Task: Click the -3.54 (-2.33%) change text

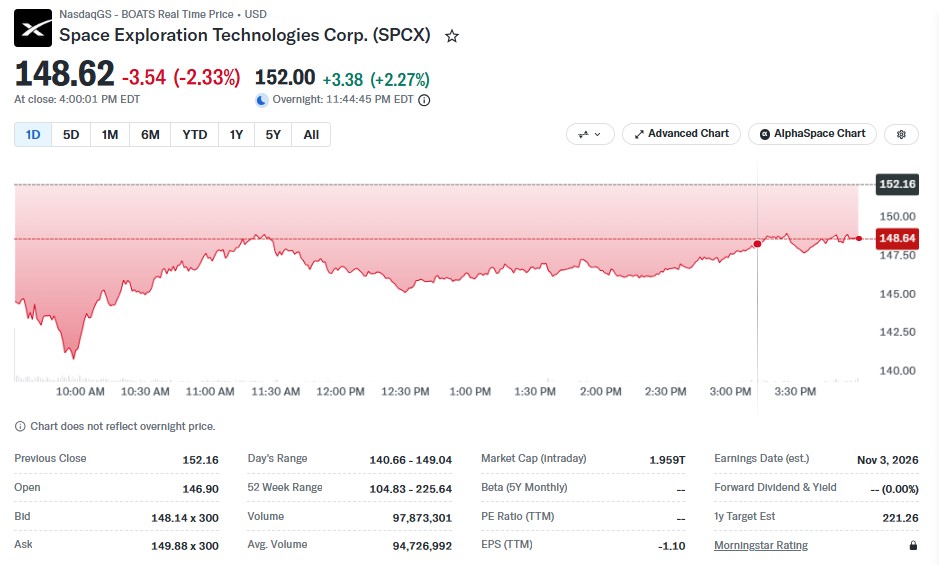Action: point(181,77)
